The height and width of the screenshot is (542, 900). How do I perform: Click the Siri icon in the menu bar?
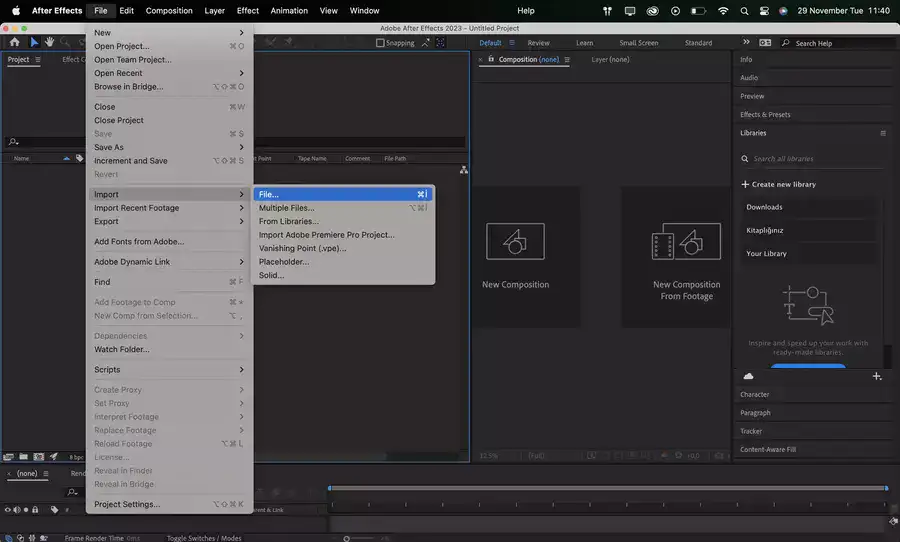pyautogui.click(x=783, y=10)
